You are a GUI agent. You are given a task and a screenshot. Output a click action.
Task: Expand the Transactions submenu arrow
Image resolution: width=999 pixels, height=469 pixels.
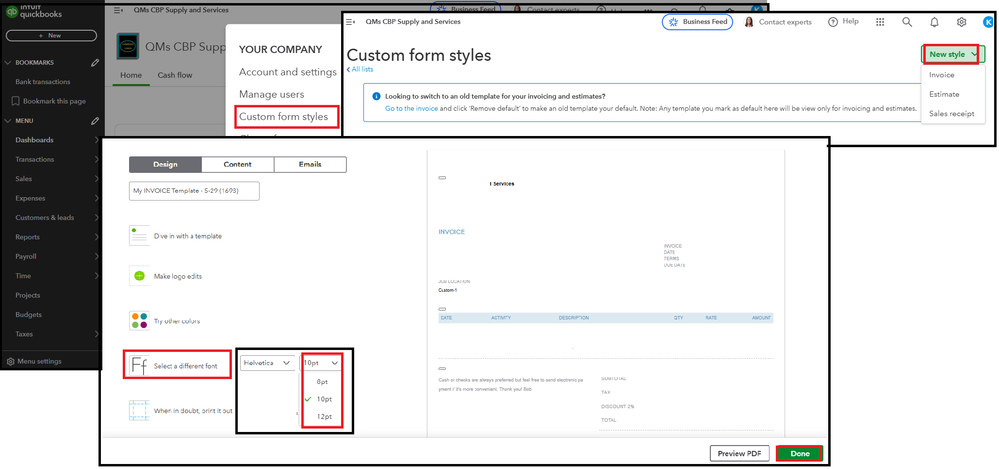[96, 159]
